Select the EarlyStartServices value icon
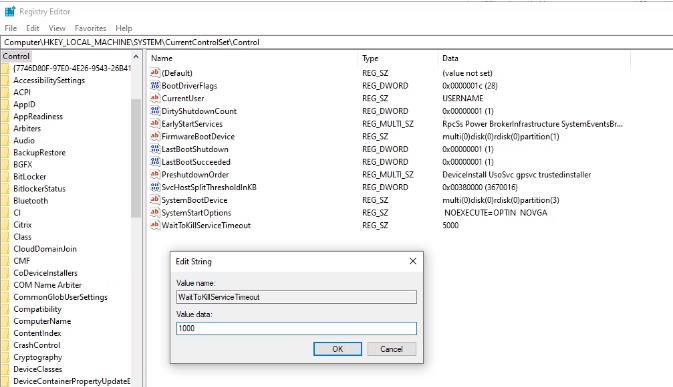This screenshot has width=673, height=387. [155, 124]
